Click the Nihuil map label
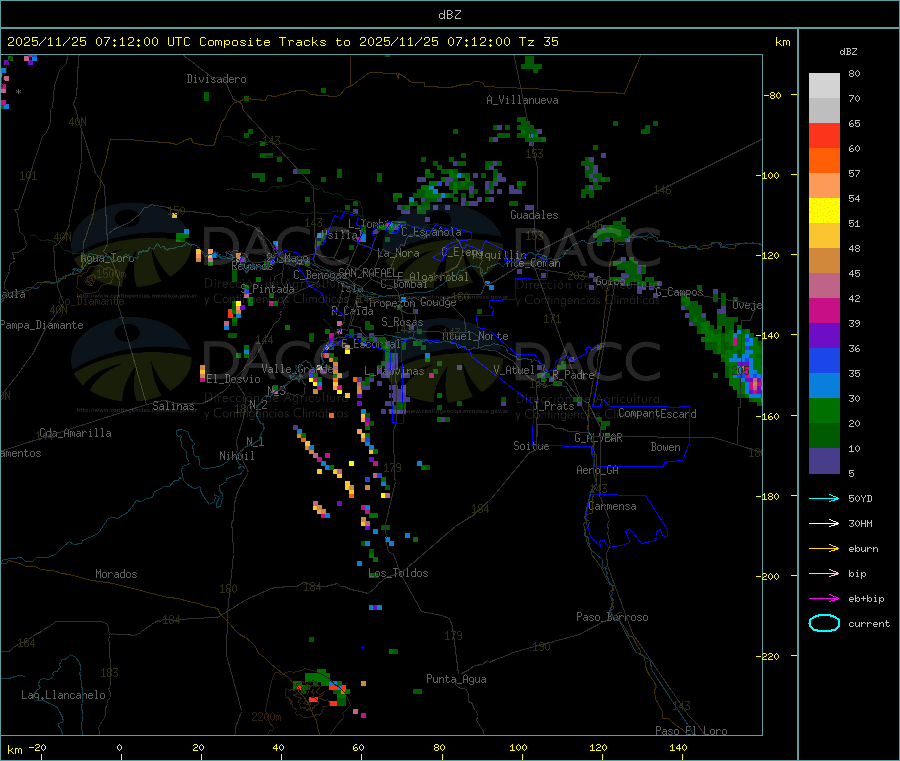900x761 pixels. point(237,456)
